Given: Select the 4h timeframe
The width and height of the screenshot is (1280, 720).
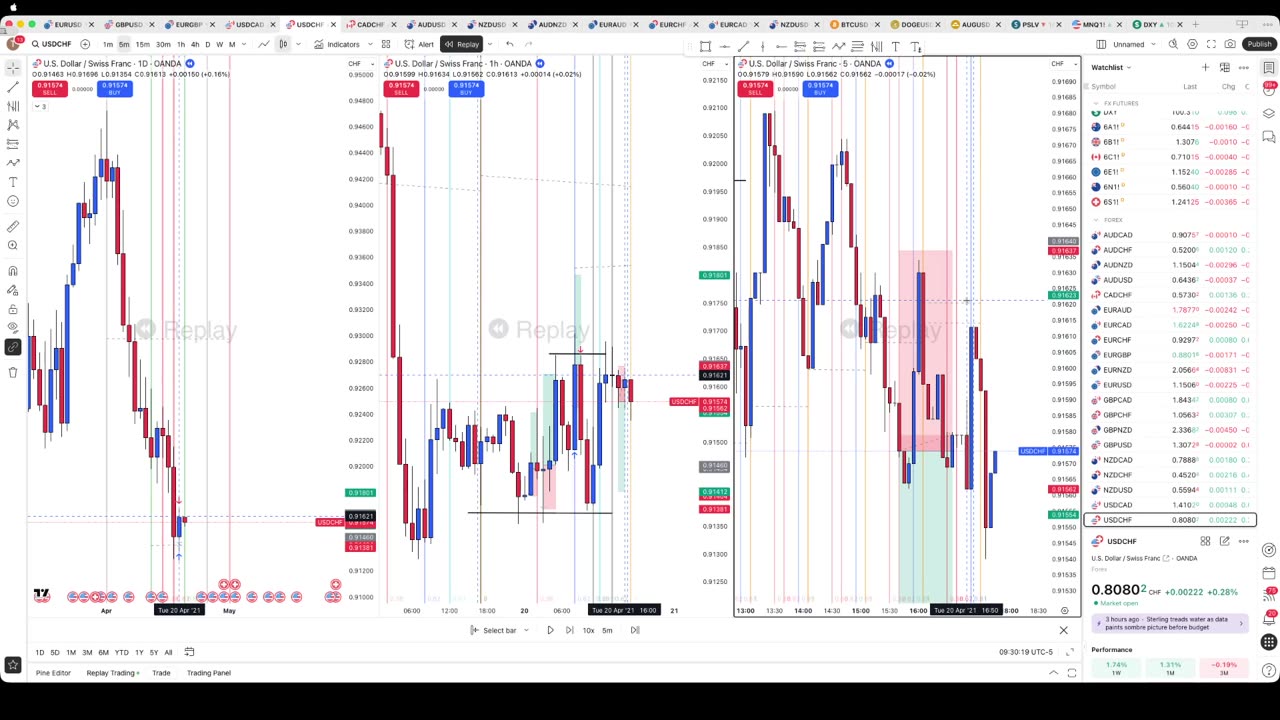Looking at the screenshot, I should [x=195, y=44].
